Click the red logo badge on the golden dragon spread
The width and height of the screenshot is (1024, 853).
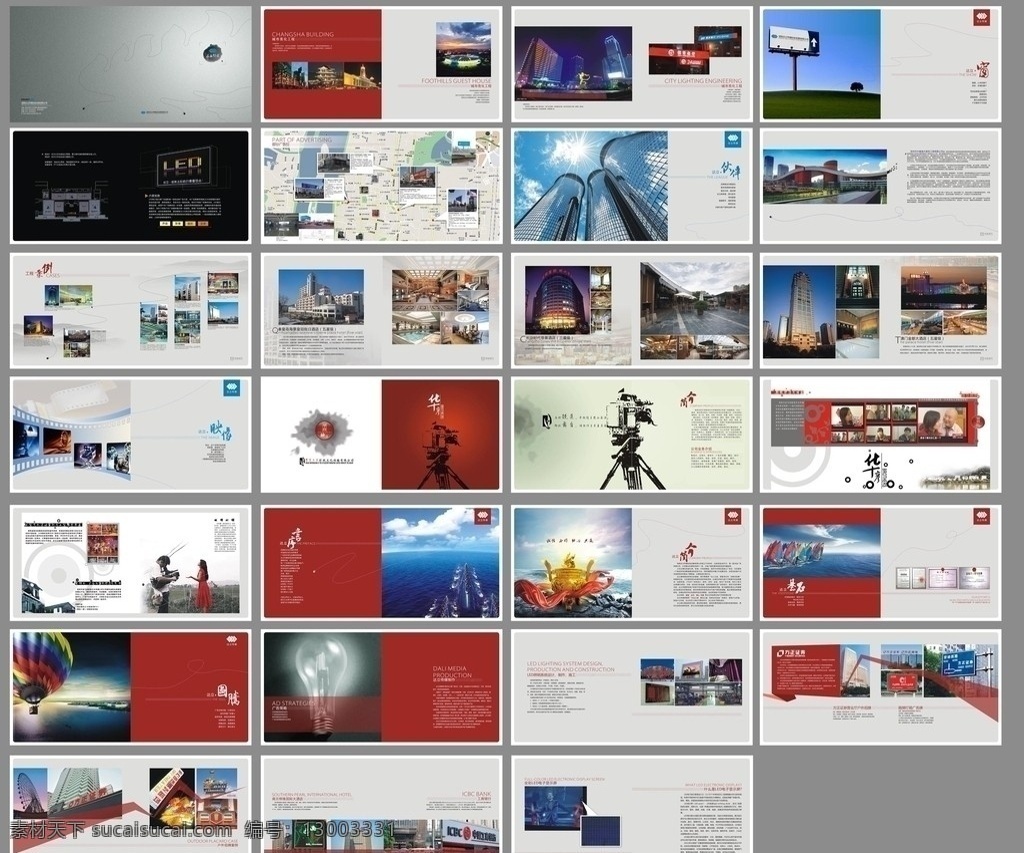click(733, 517)
